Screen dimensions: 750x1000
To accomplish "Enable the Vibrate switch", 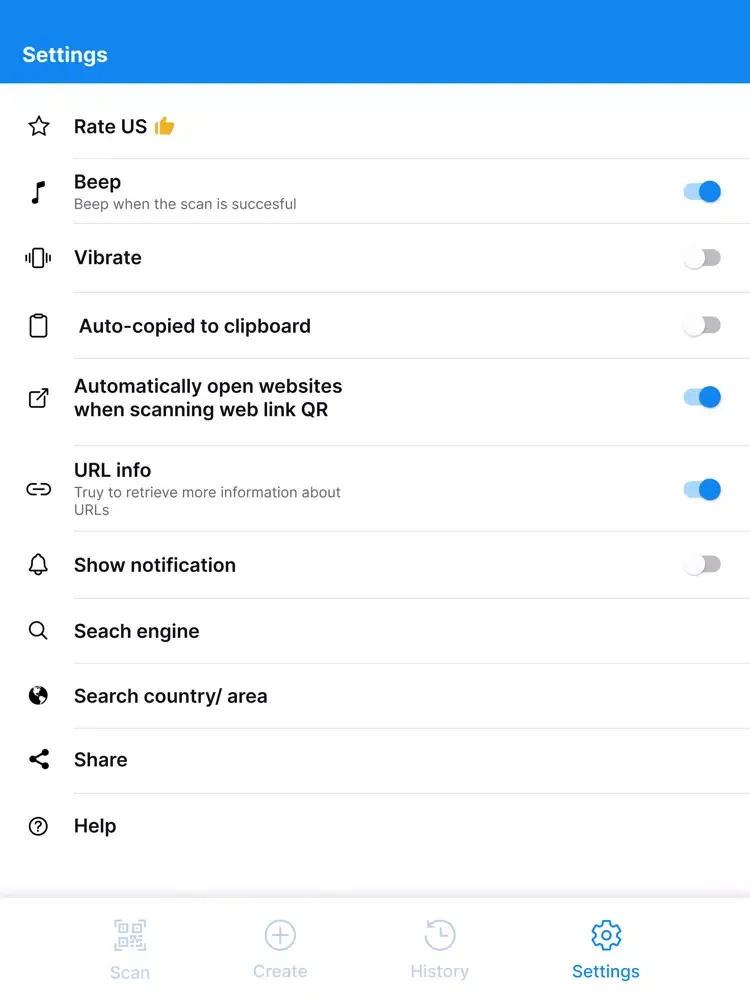I will pyautogui.click(x=702, y=258).
